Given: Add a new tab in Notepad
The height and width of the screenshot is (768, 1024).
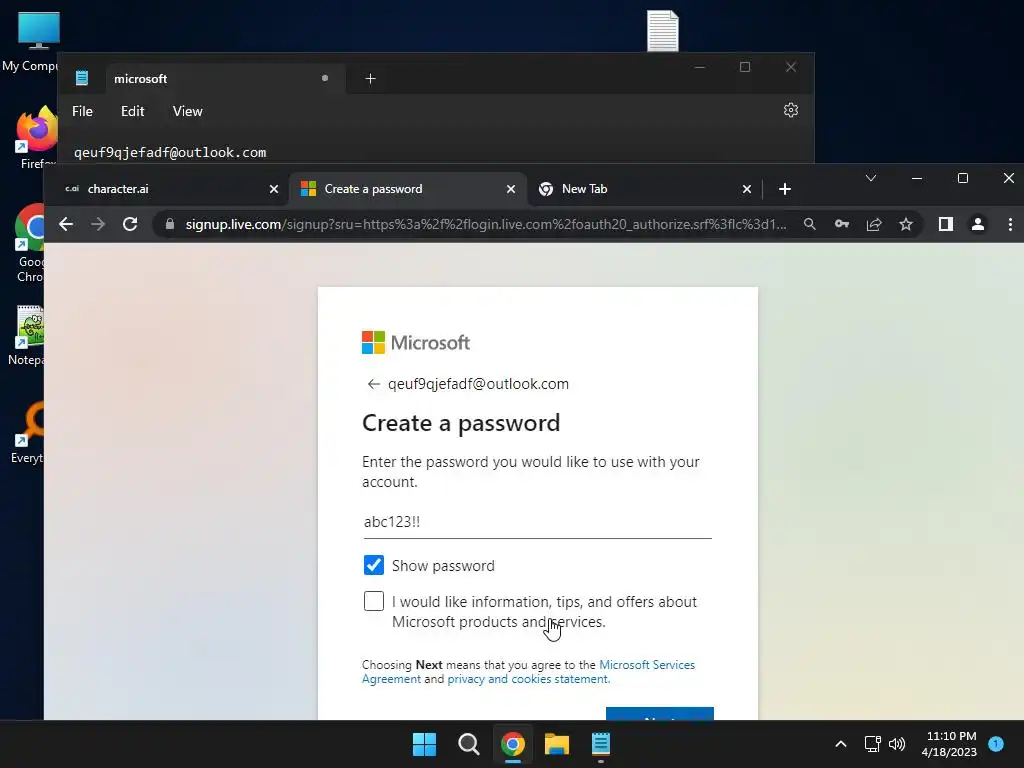Looking at the screenshot, I should tap(370, 79).
